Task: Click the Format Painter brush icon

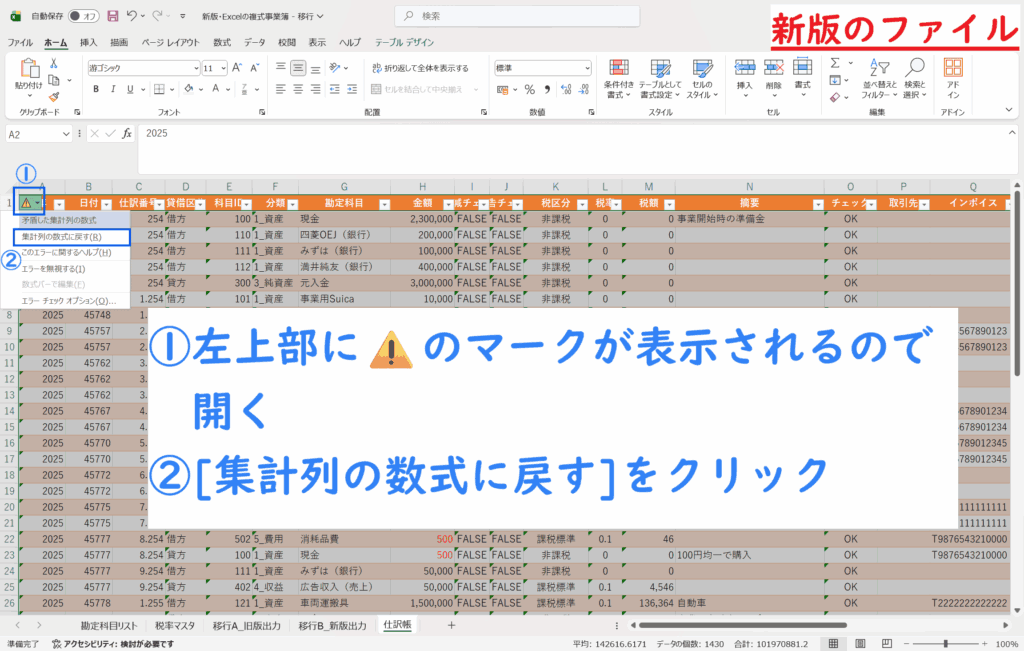Action: click(x=54, y=94)
